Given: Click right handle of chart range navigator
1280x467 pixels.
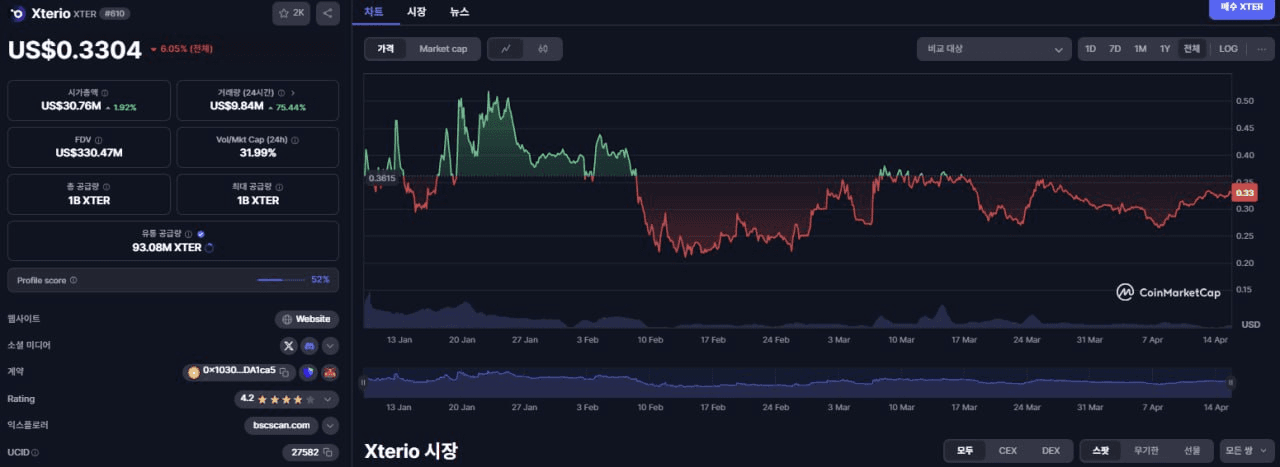Looking at the screenshot, I should click(x=1231, y=382).
